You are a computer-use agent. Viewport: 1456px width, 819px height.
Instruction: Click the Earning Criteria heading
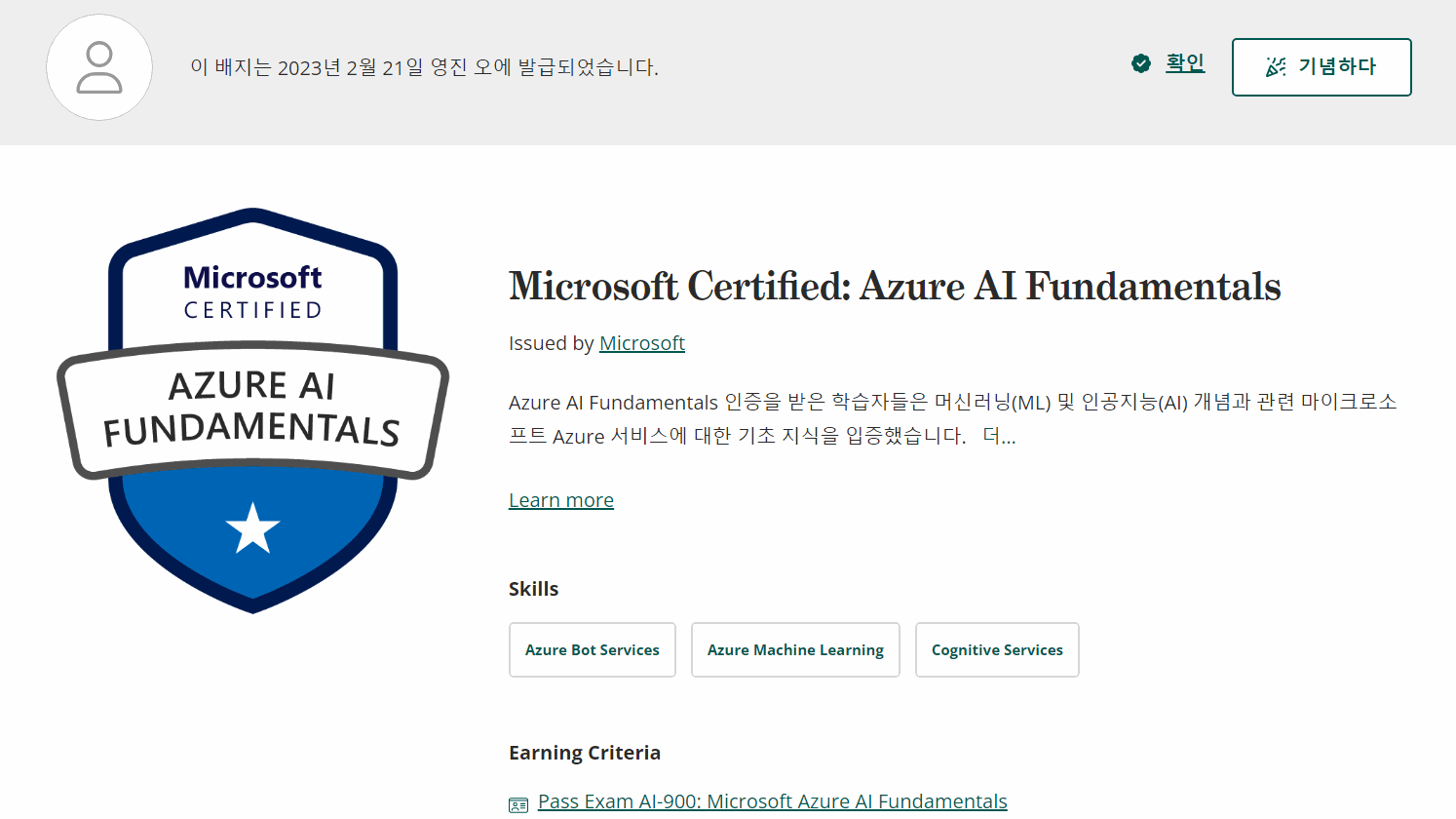click(585, 752)
